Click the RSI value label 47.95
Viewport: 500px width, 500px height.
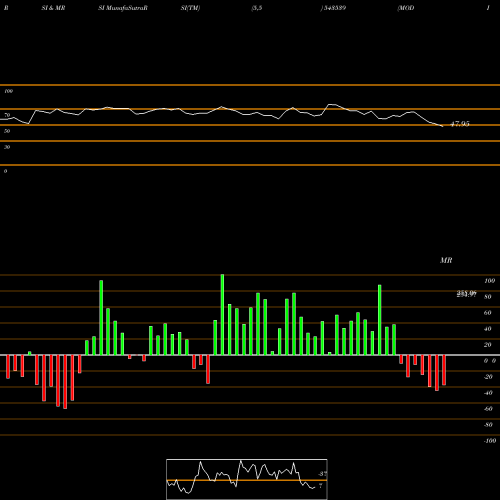tap(460, 124)
